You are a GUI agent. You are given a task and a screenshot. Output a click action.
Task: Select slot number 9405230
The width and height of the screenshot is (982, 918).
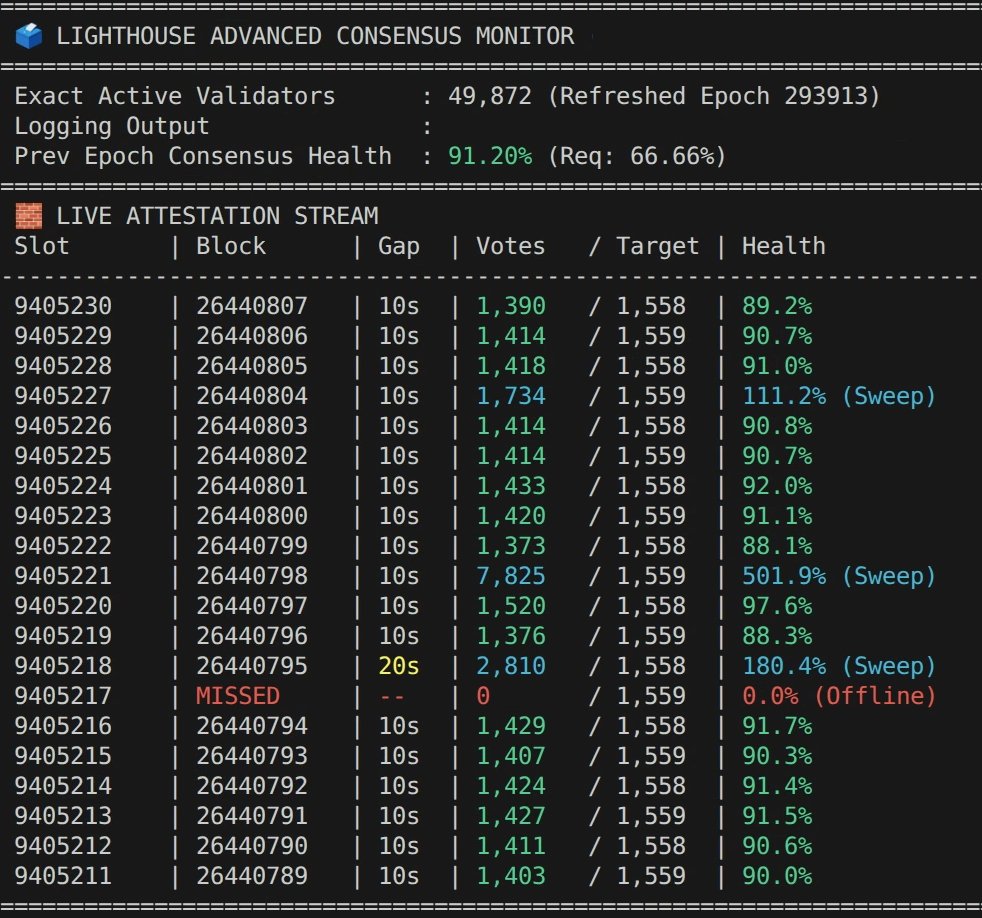63,306
